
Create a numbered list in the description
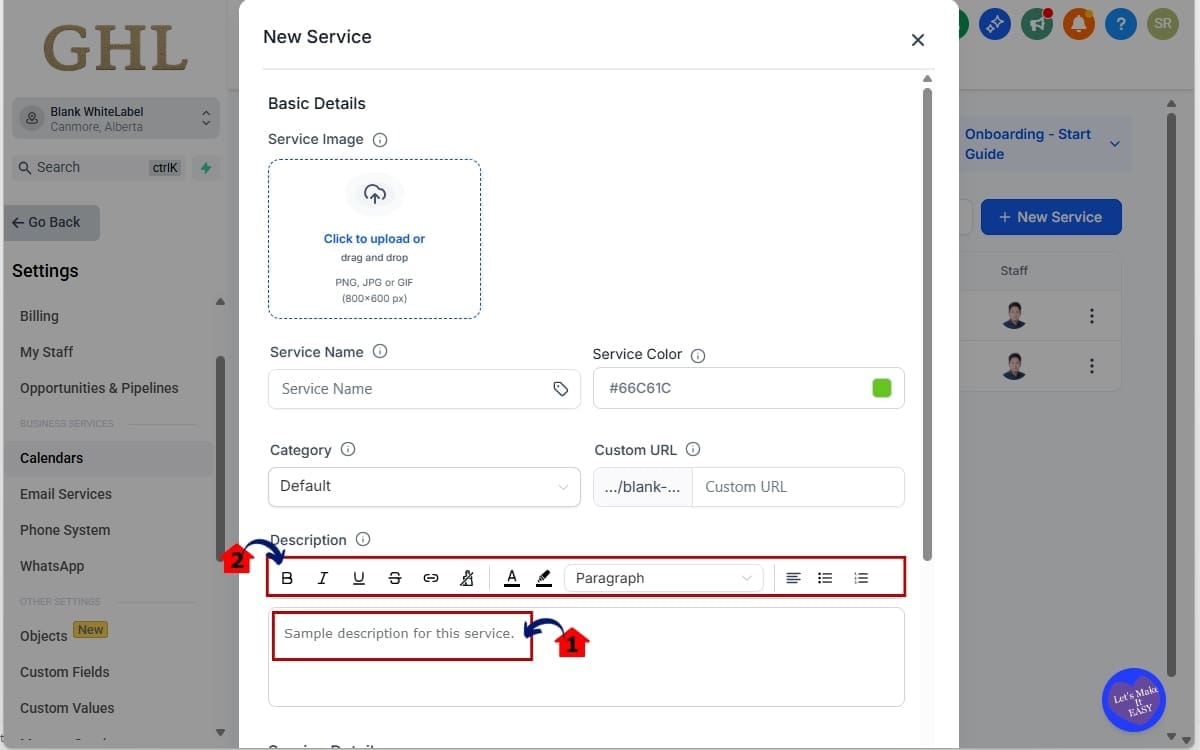(x=861, y=577)
